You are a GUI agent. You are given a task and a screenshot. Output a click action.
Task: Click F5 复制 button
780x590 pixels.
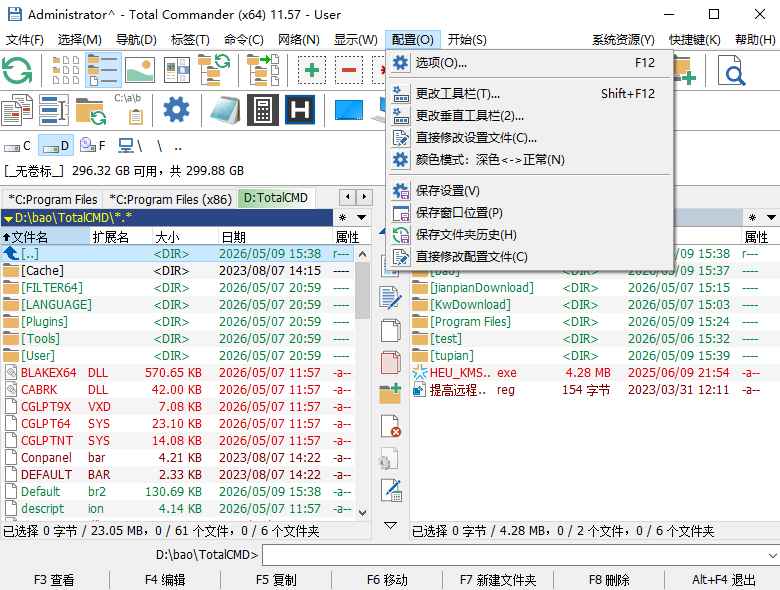[276, 580]
